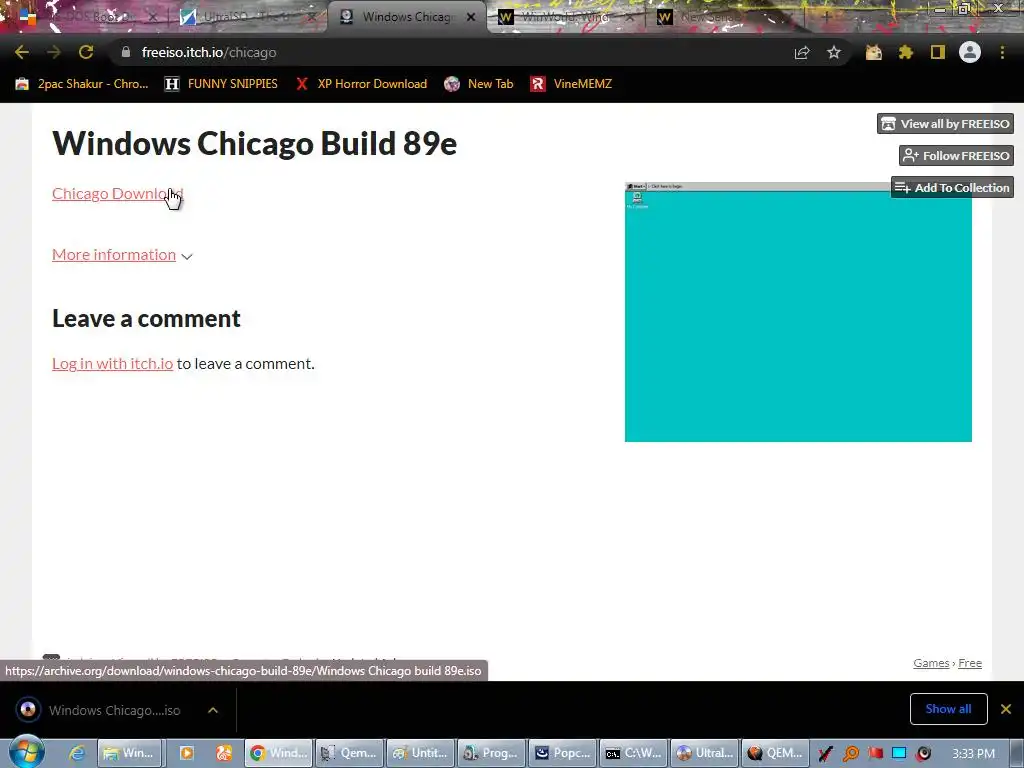Share this page via the share icon

802,53
